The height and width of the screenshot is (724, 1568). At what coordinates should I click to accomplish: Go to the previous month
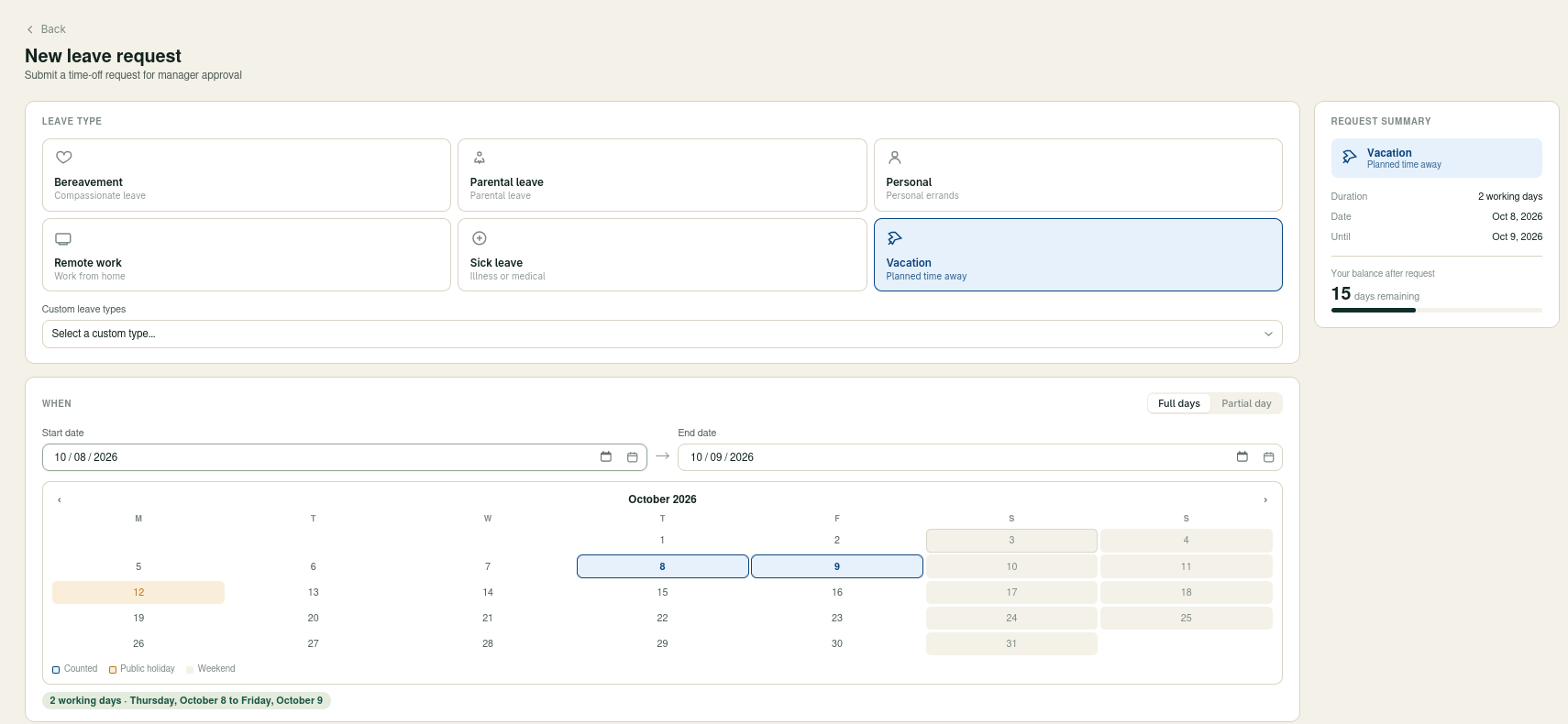[x=60, y=499]
